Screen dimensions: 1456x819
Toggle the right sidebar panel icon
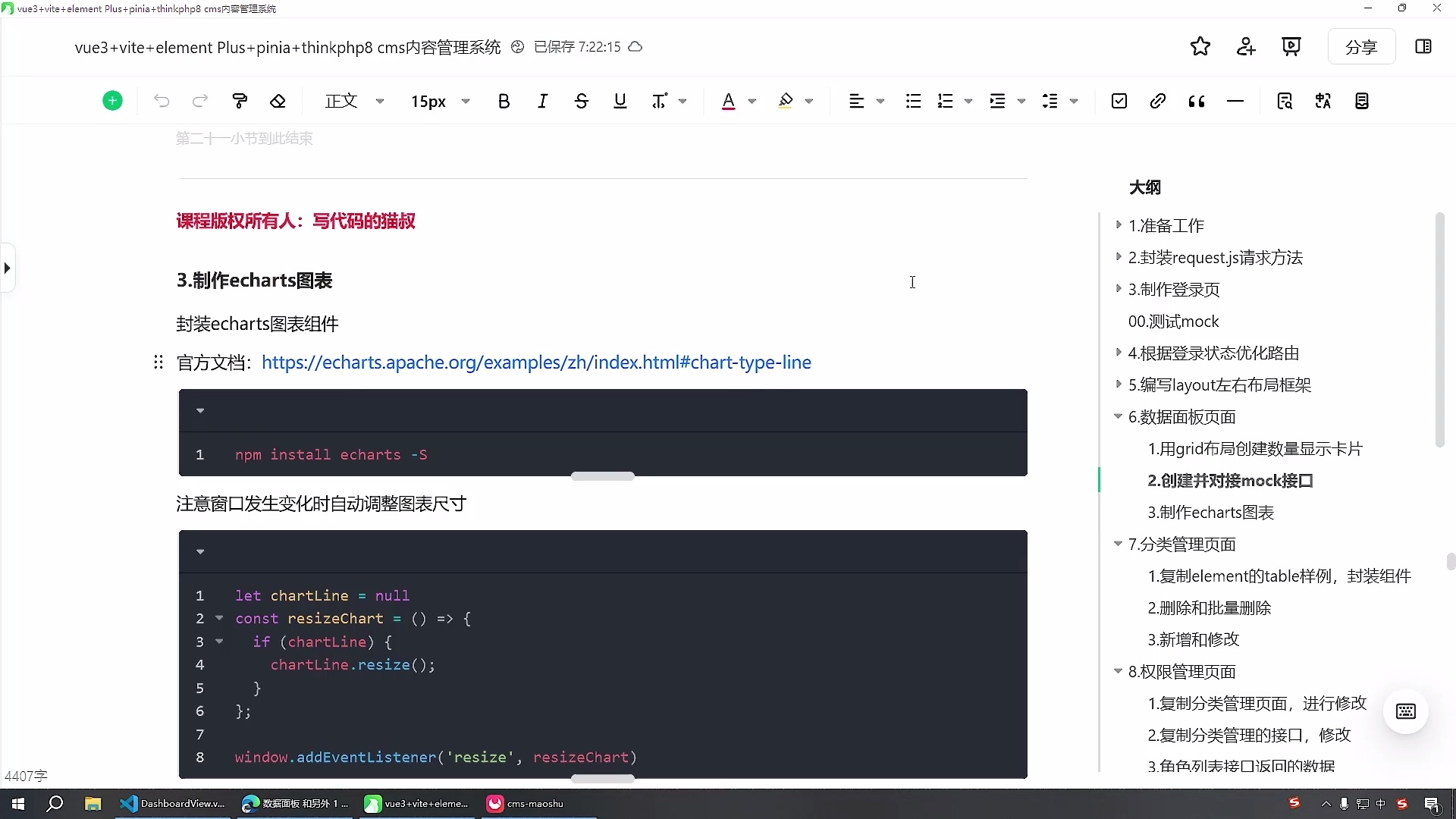coord(1423,46)
